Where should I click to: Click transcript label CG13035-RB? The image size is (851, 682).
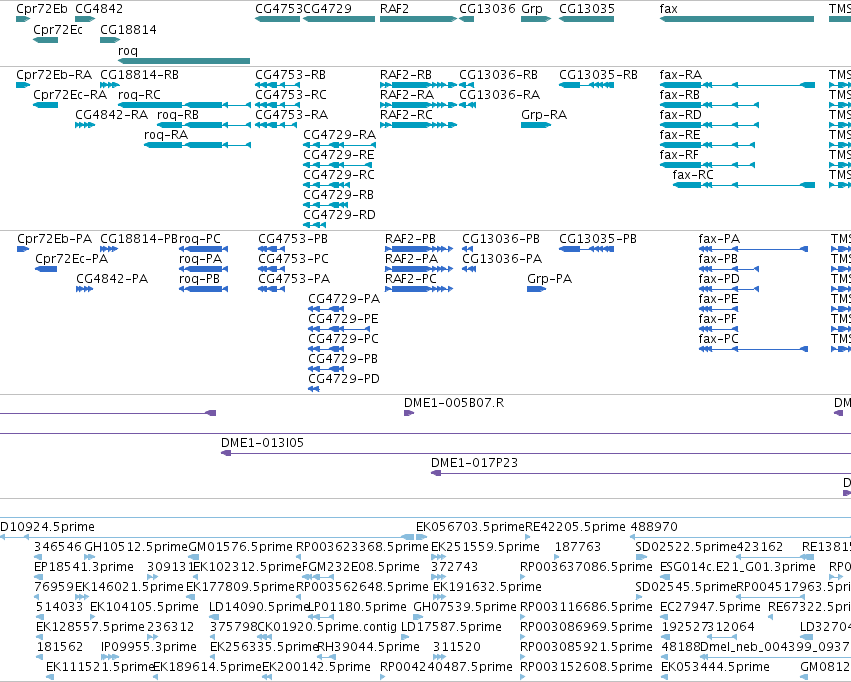point(598,74)
